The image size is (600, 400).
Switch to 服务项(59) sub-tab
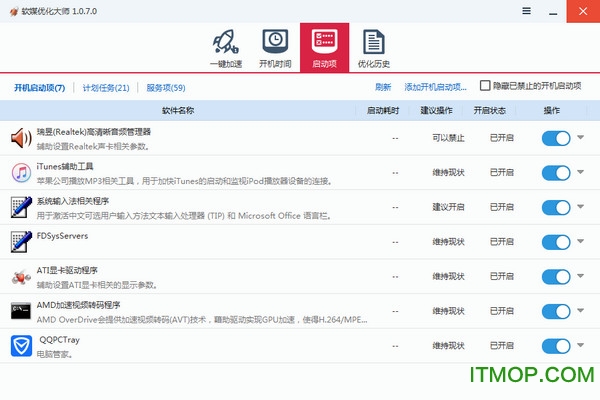pos(166,88)
